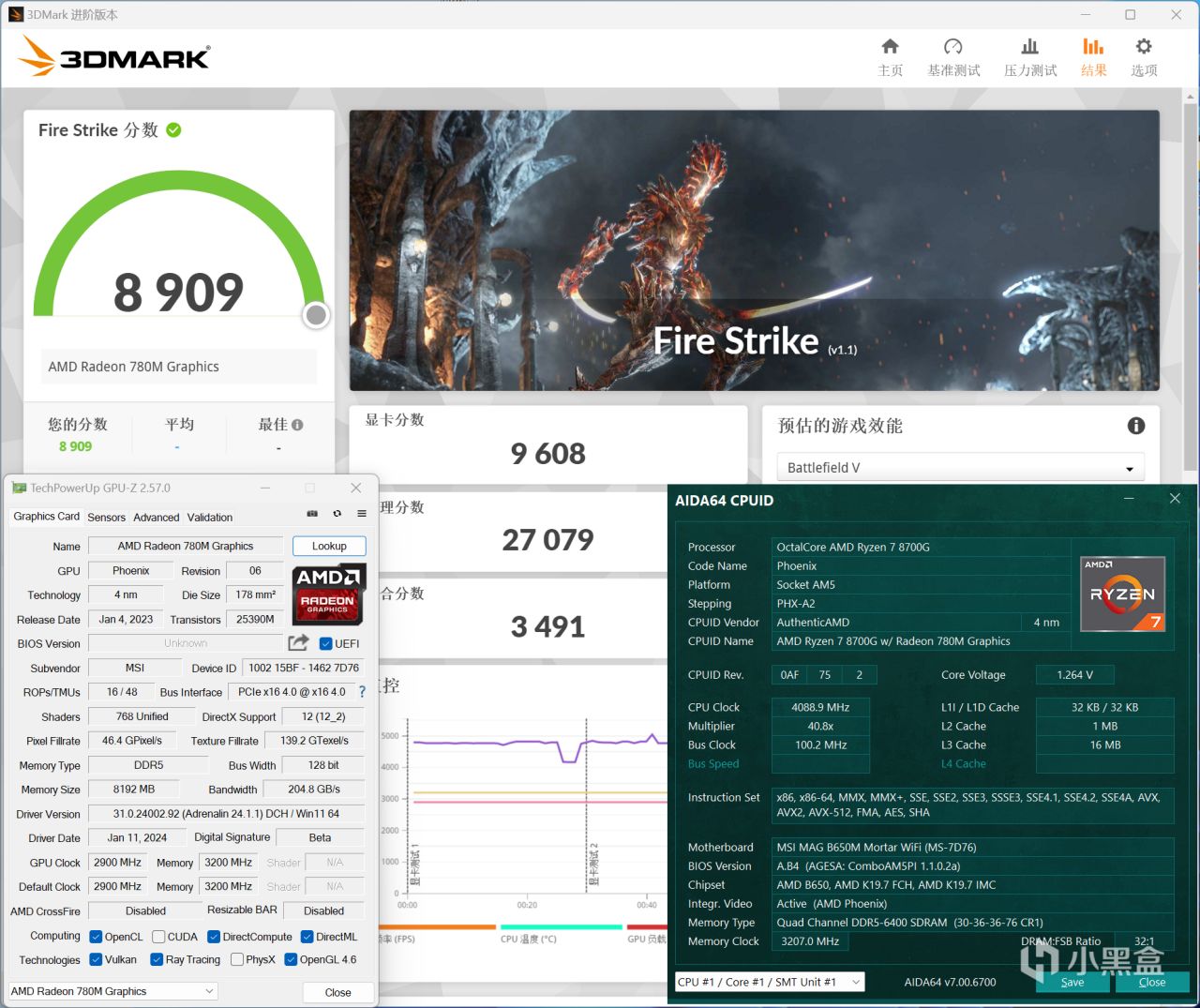Click the Fire Strike score gauge knob
Screen dimensions: 1200x1008
tap(316, 315)
